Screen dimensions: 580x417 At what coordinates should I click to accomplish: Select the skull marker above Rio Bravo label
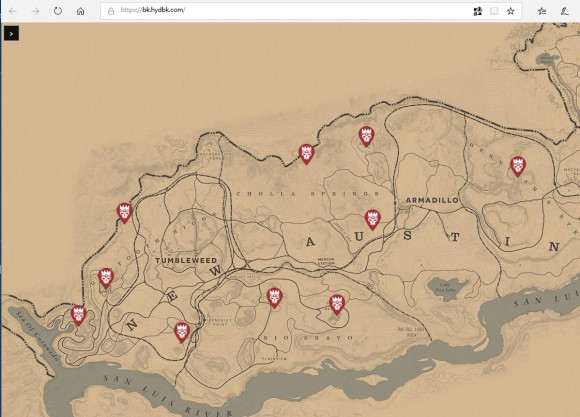pos(274,298)
